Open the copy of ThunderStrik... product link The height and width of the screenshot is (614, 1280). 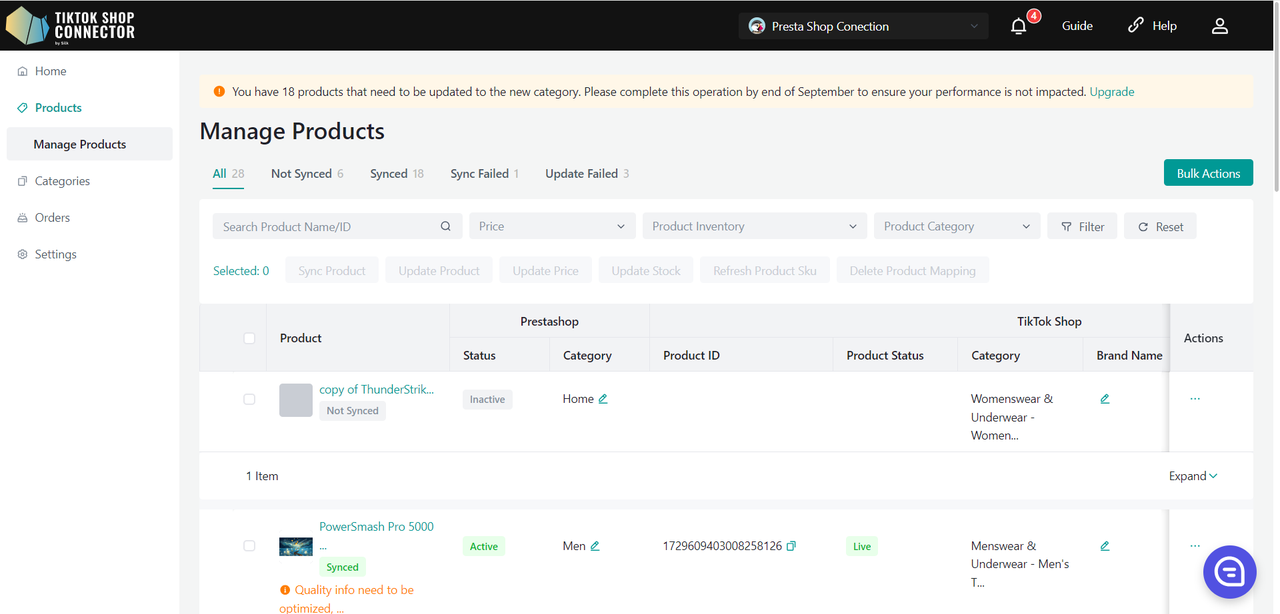pyautogui.click(x=377, y=389)
